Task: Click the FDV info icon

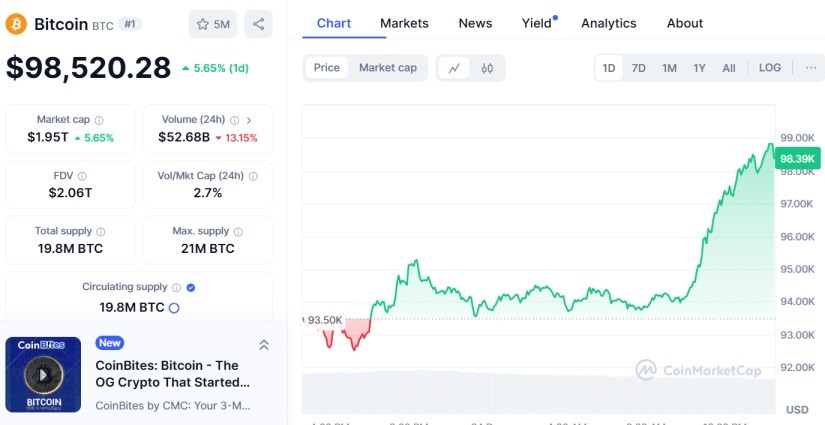Action: (82, 176)
